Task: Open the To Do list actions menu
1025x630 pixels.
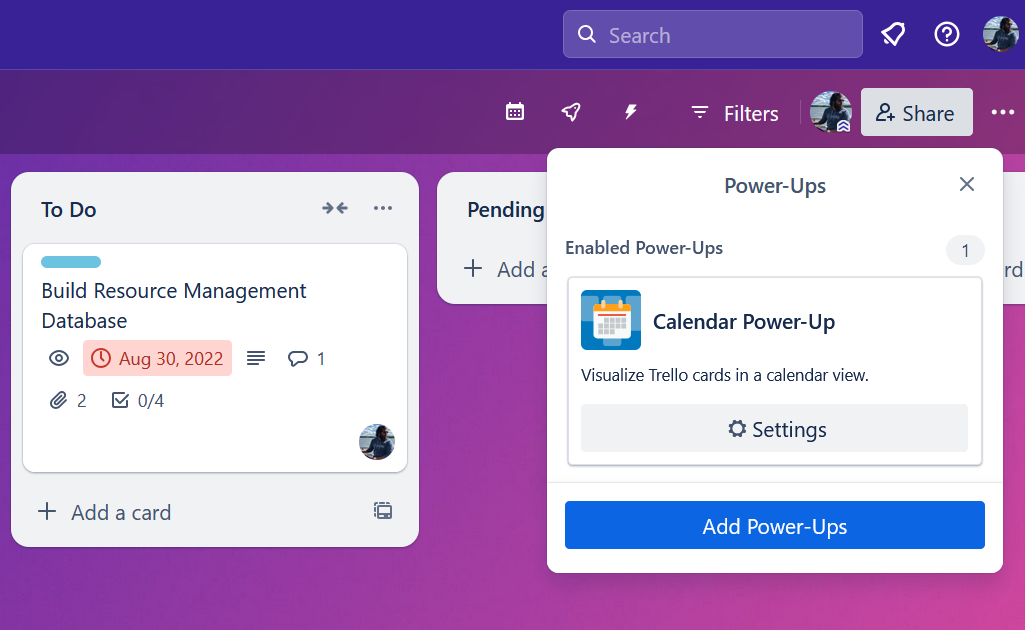Action: coord(383,208)
